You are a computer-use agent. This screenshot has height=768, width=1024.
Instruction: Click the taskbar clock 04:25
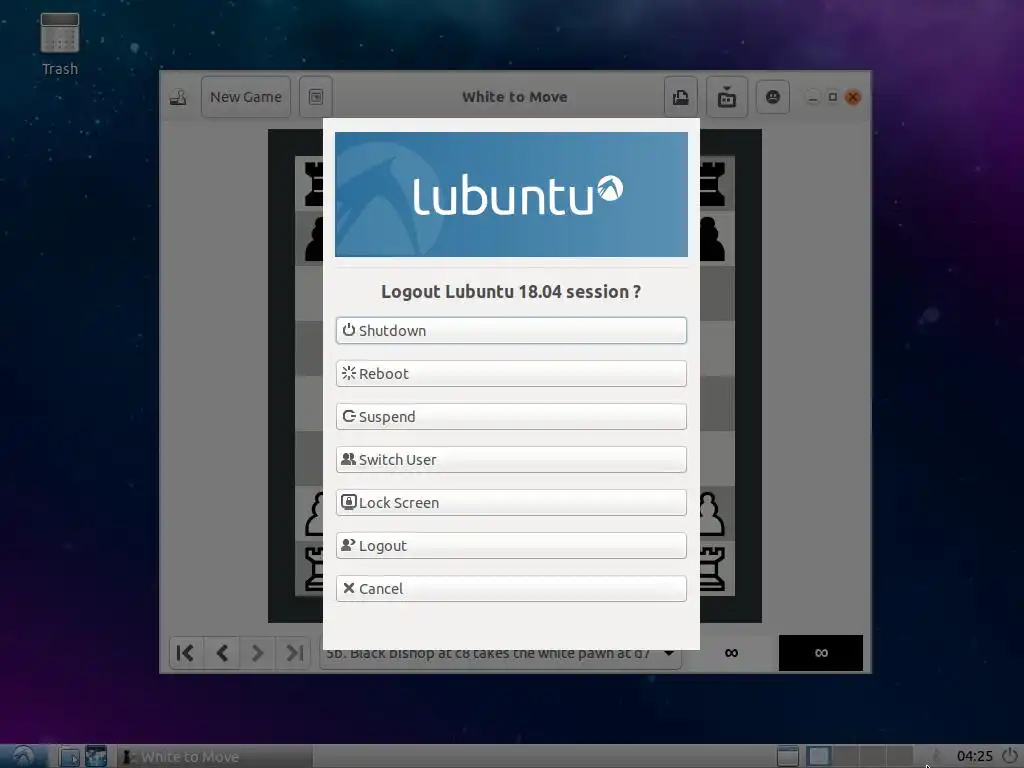[x=974, y=756]
